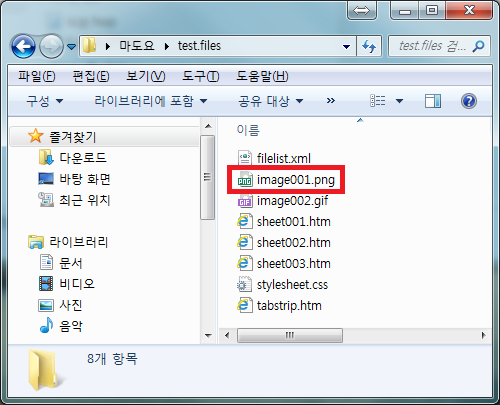Open the 음악 library
The image size is (500, 405).
[x=70, y=326]
